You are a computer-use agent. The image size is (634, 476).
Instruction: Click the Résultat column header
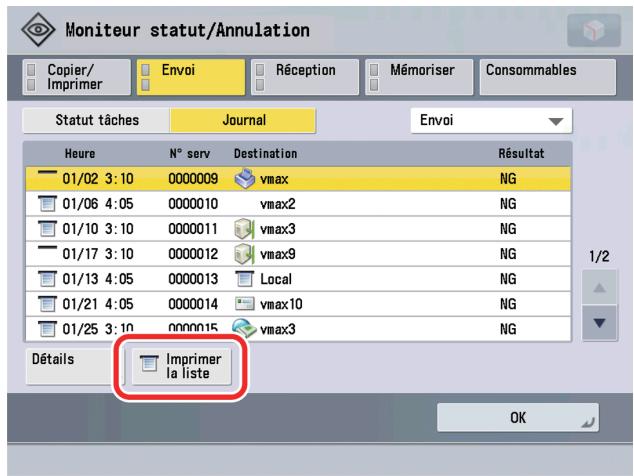pos(521,153)
